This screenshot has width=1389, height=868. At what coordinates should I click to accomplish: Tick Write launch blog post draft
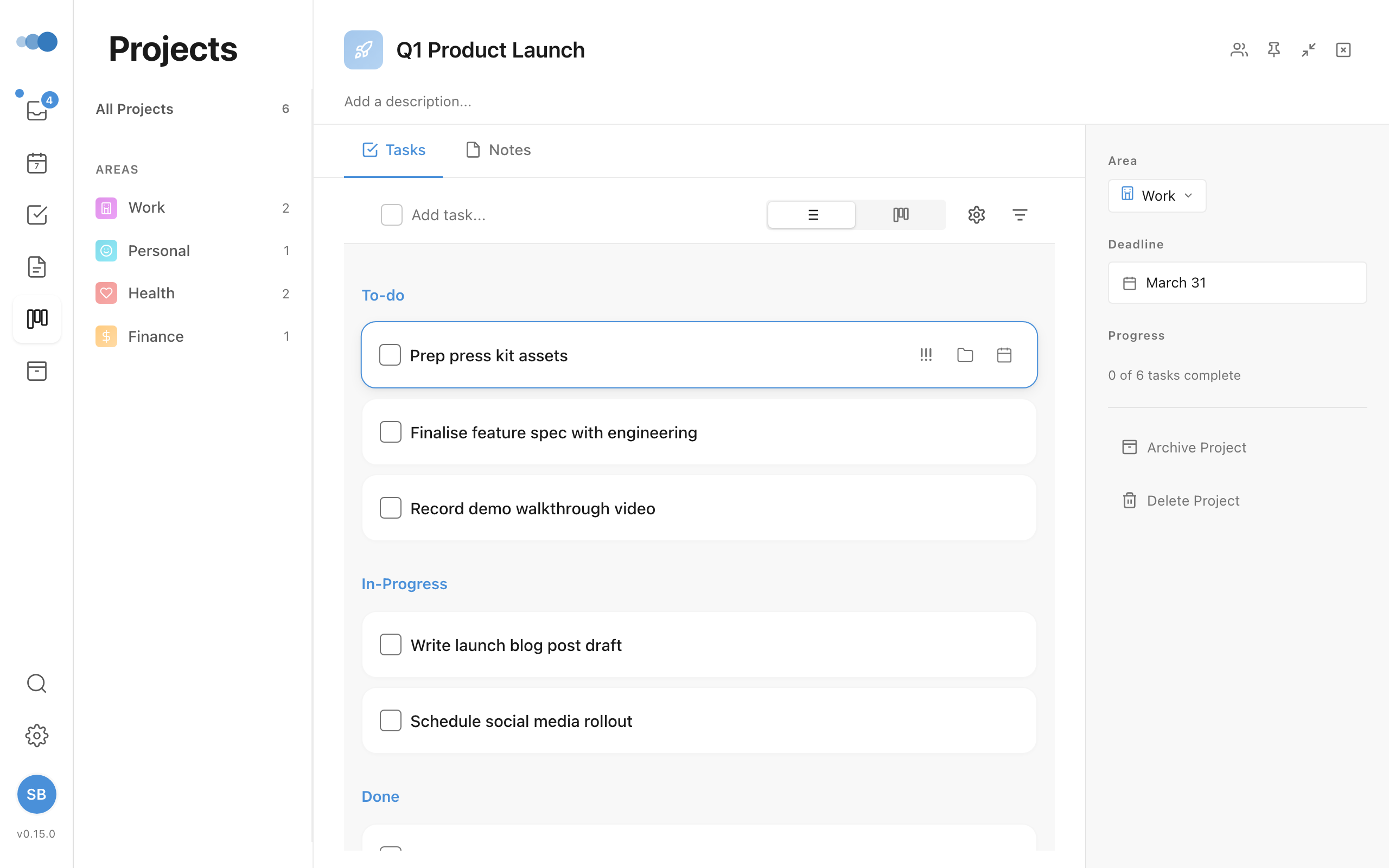[x=390, y=644]
